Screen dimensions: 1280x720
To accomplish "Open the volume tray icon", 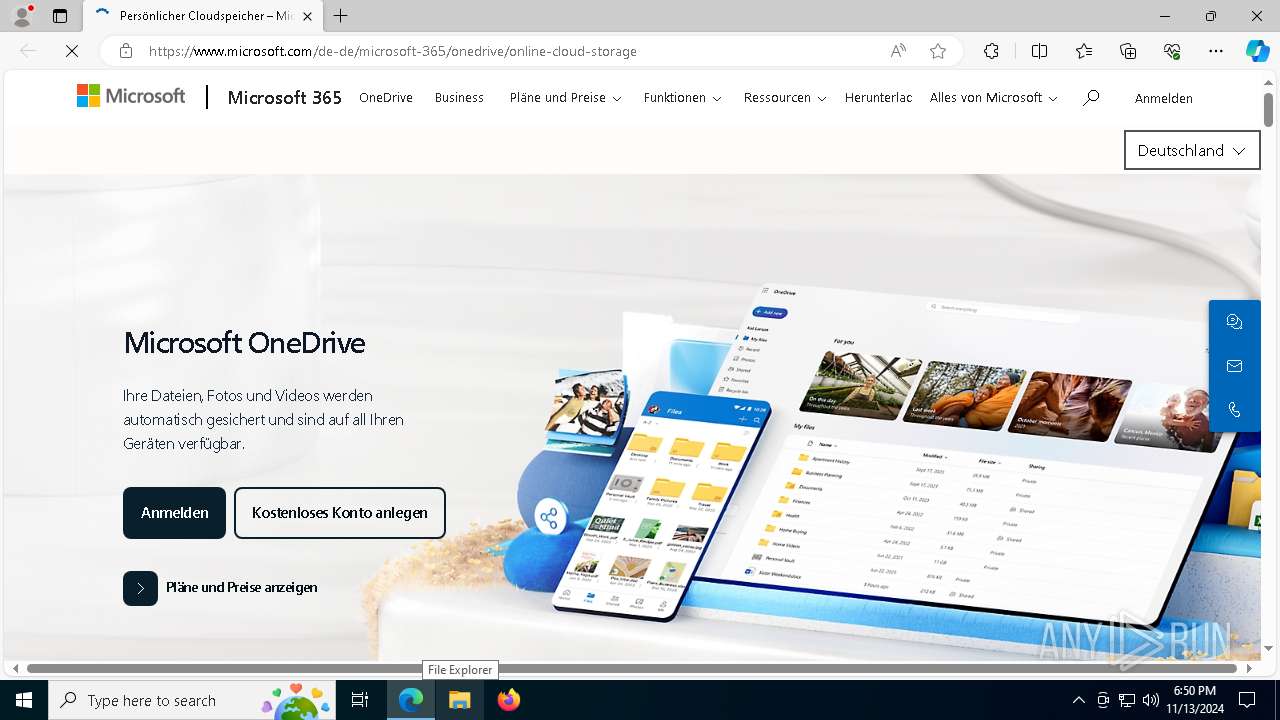I will (1151, 700).
